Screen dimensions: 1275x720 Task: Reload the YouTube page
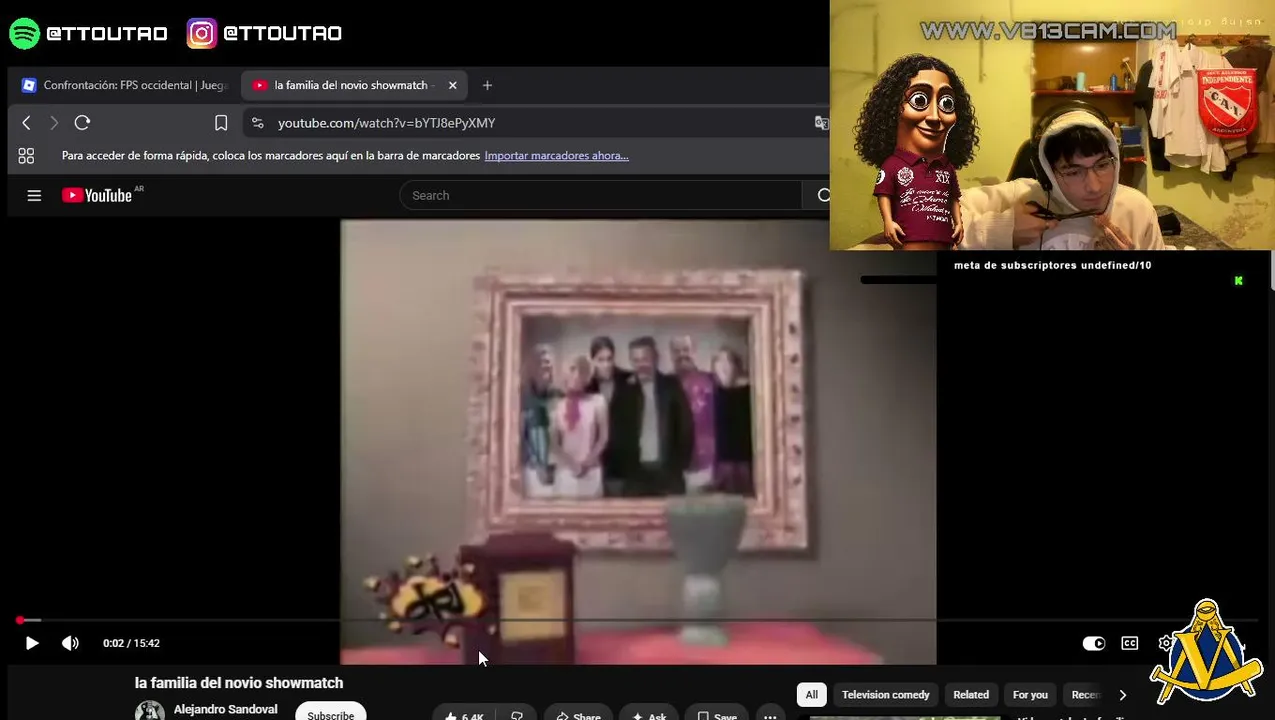82,123
